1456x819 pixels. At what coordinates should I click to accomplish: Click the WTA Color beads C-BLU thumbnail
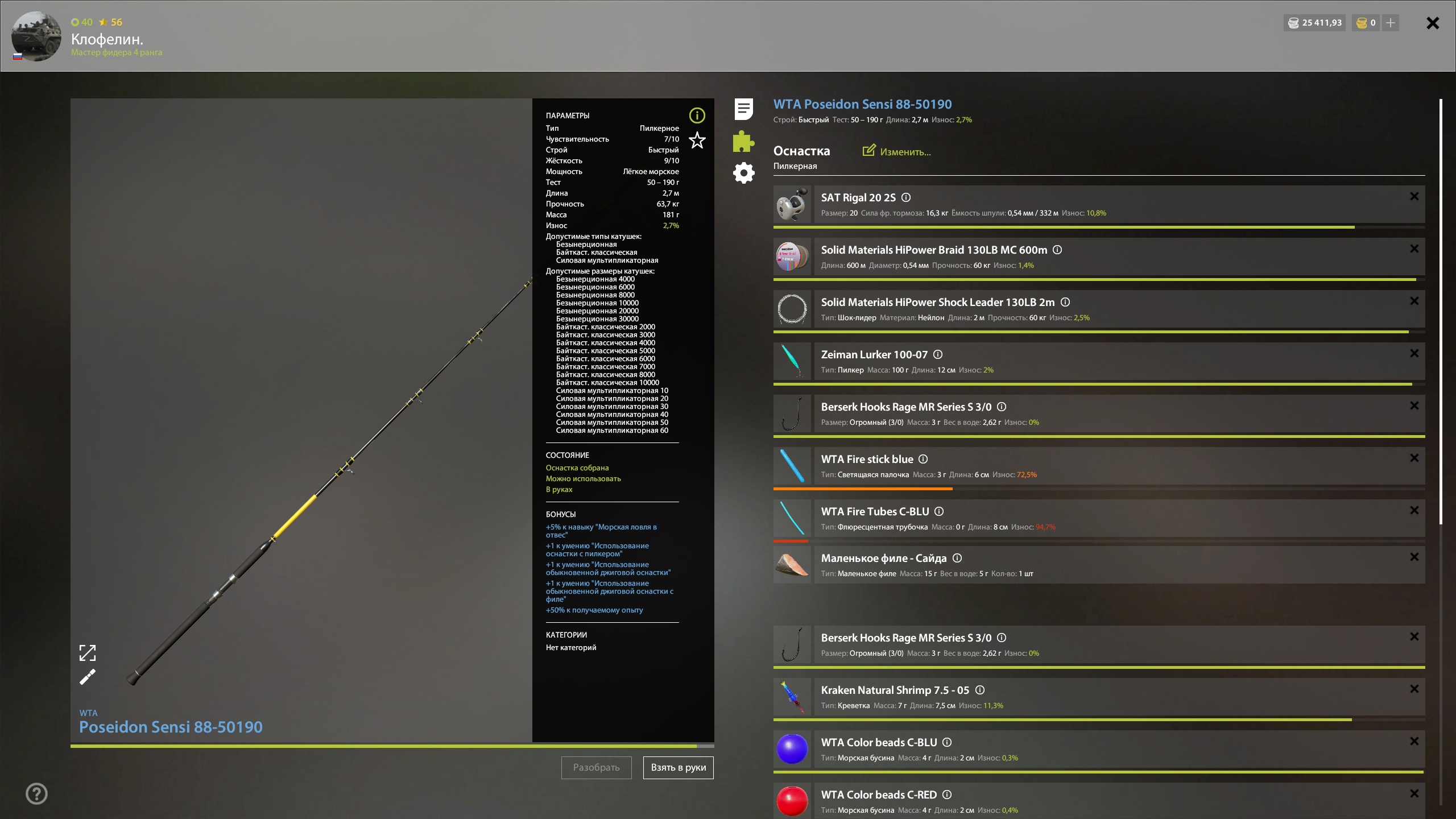tap(792, 748)
